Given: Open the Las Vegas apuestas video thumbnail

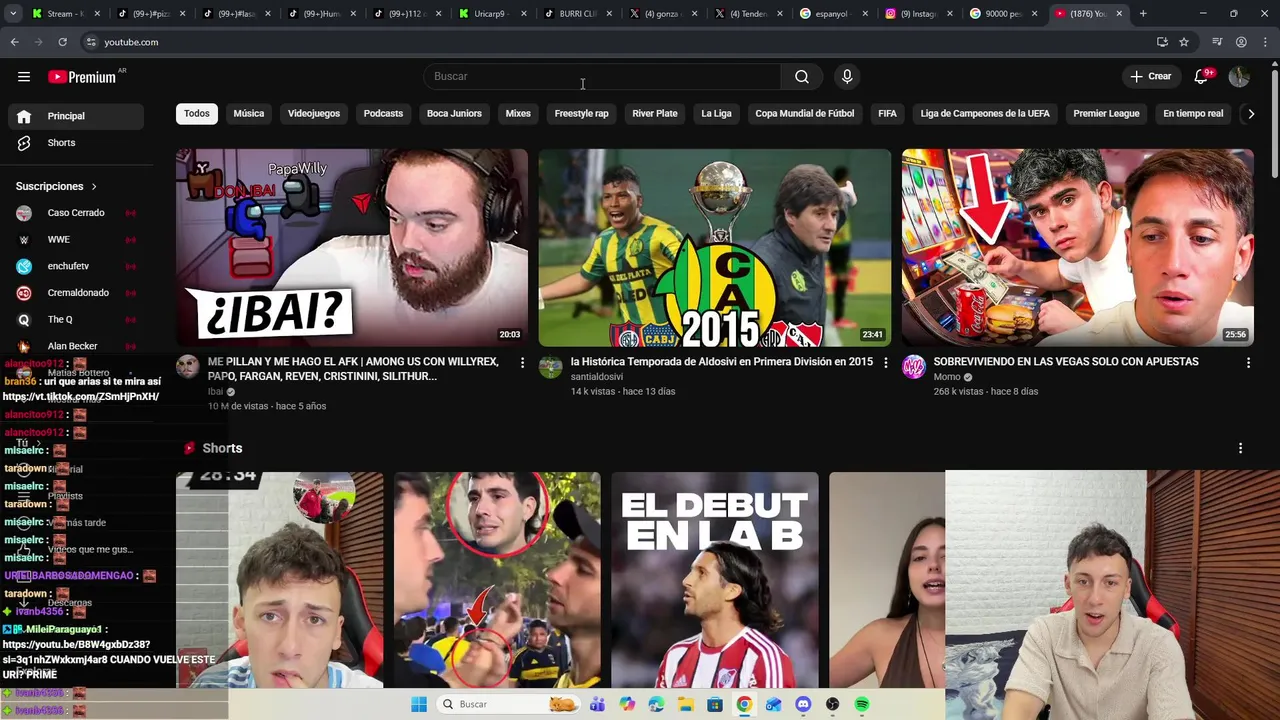Looking at the screenshot, I should [x=1078, y=248].
